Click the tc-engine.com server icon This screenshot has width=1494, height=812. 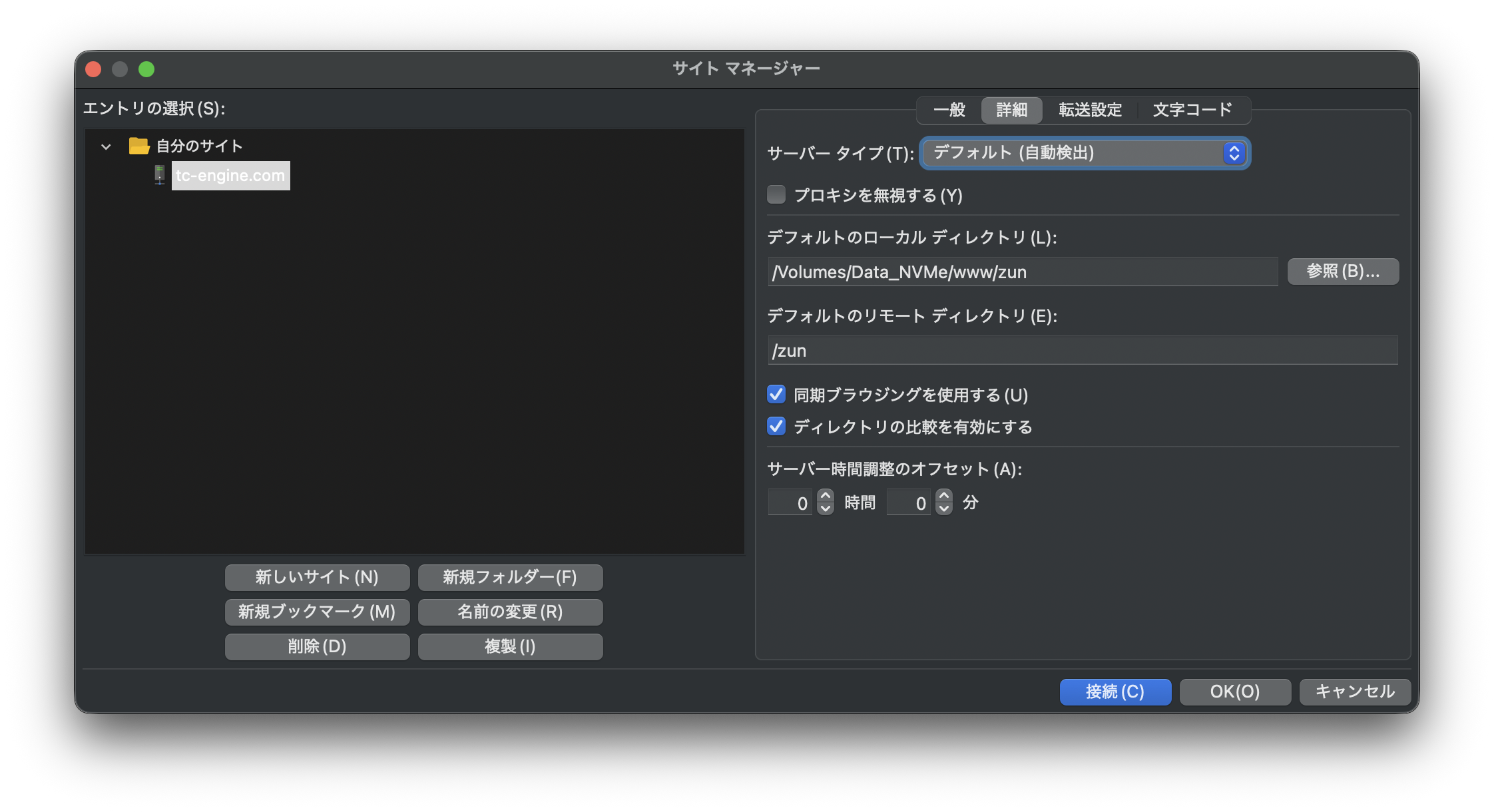pos(159,175)
